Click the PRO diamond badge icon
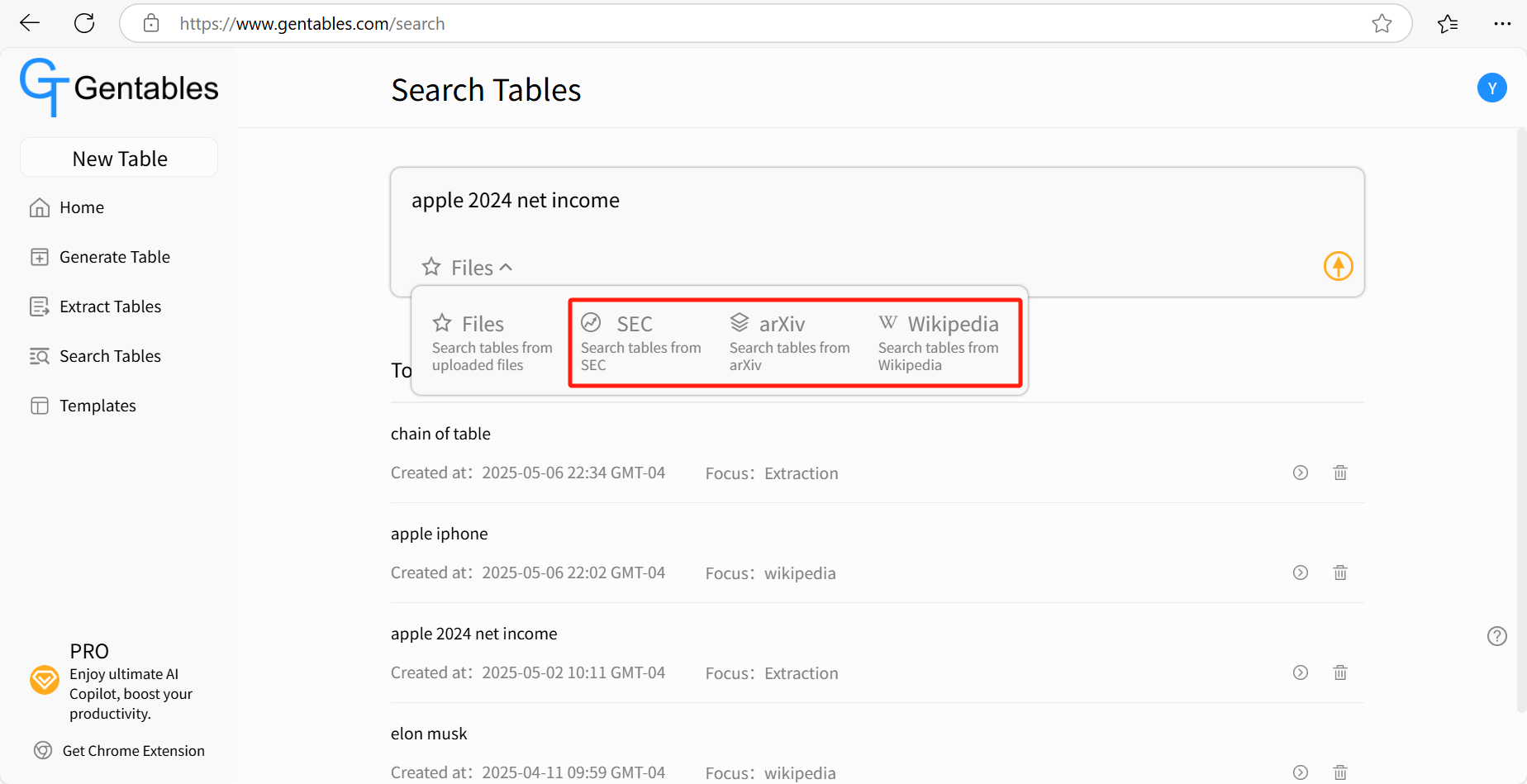 tap(44, 681)
